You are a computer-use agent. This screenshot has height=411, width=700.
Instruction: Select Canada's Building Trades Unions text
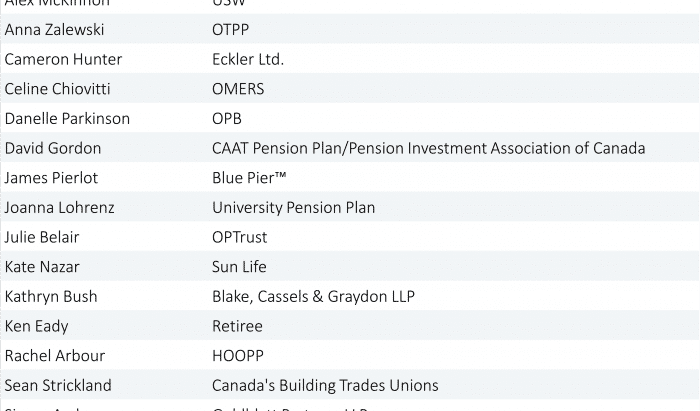[x=325, y=385]
